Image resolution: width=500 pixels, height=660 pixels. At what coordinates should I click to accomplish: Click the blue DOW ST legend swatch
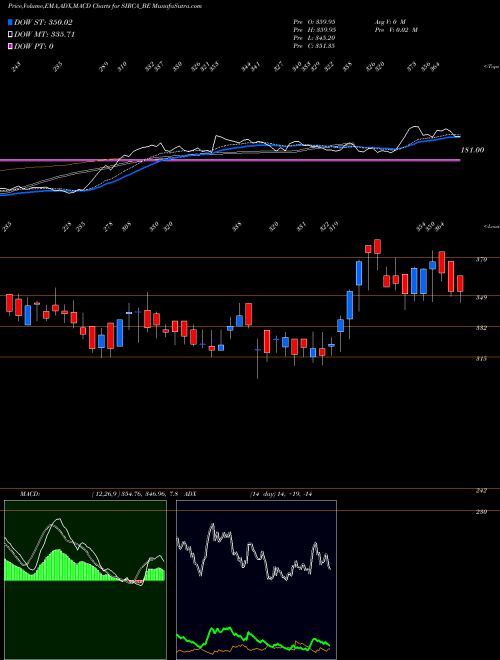(10, 22)
